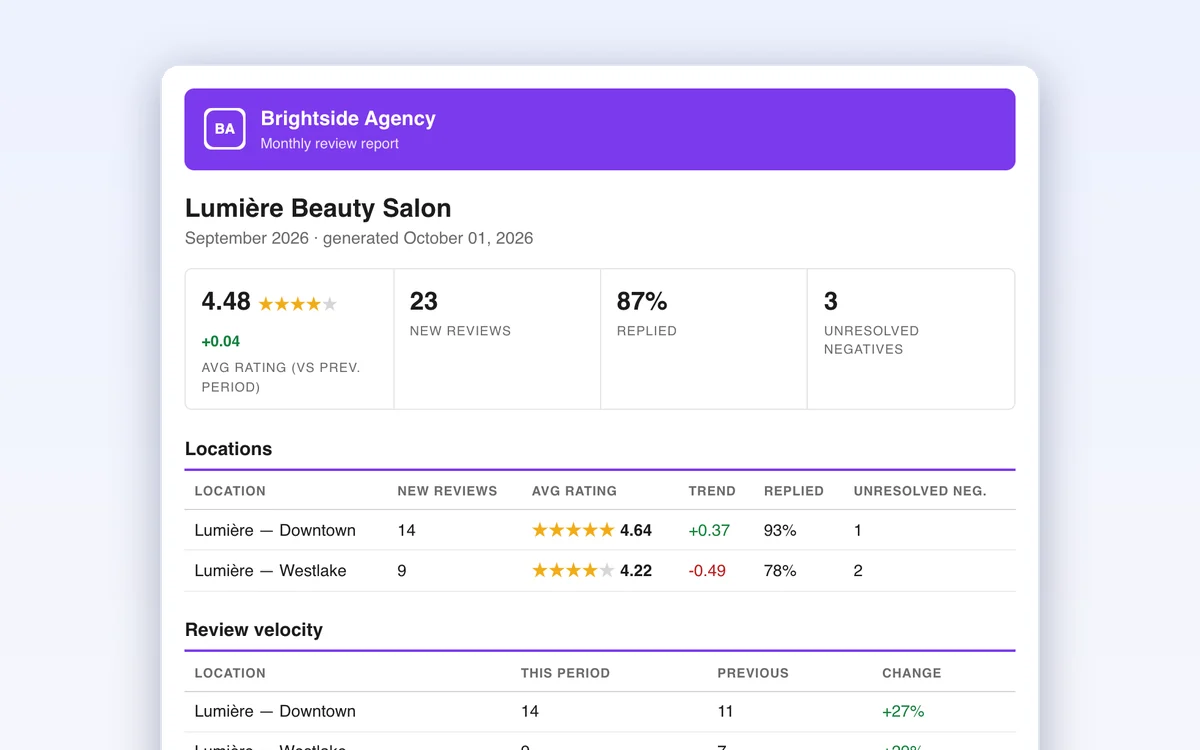Click the 11 previous period cell
The image size is (1200, 750).
(x=725, y=711)
